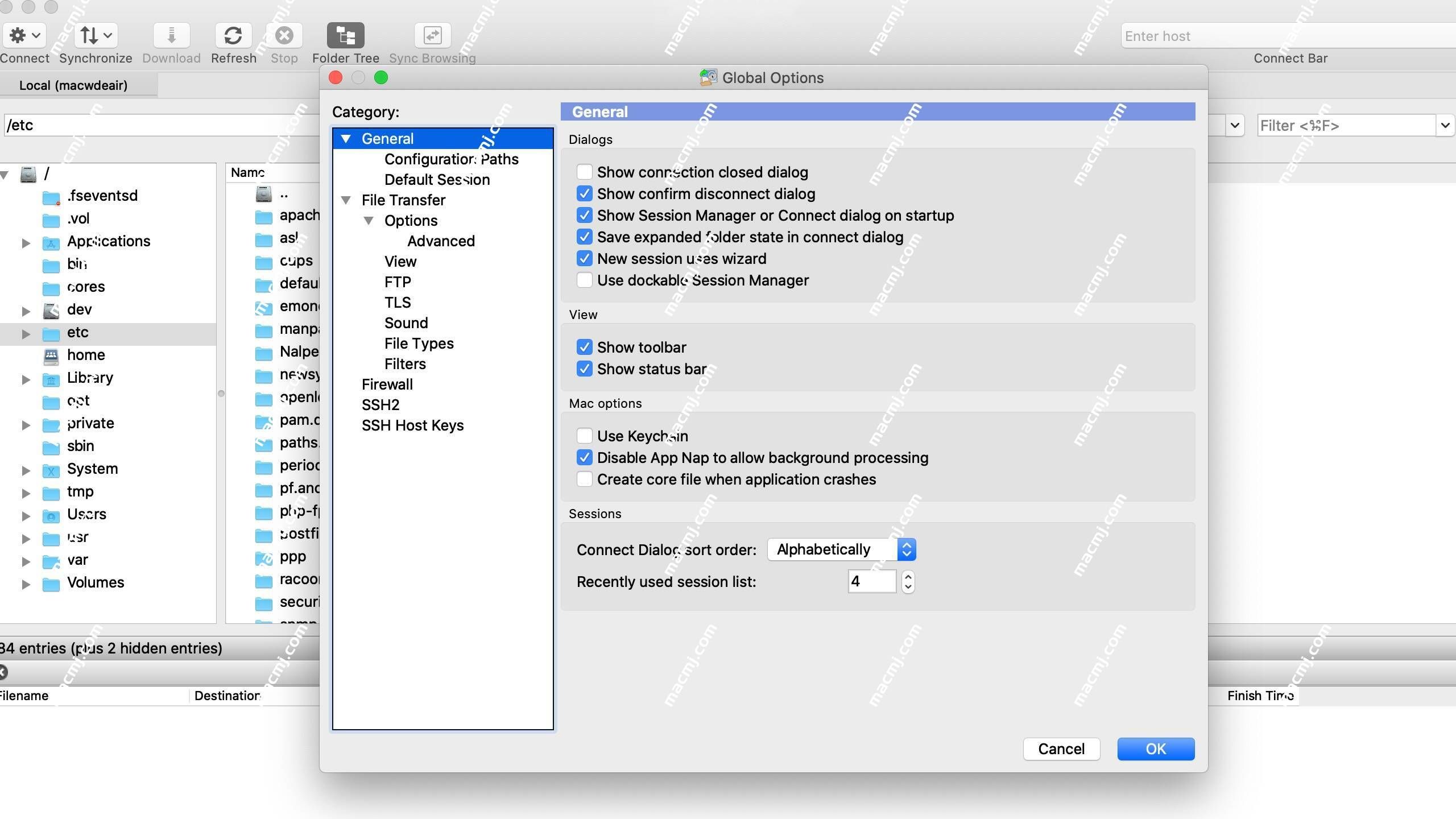1456x819 pixels.
Task: Uncheck Show status bar option
Action: (x=584, y=369)
